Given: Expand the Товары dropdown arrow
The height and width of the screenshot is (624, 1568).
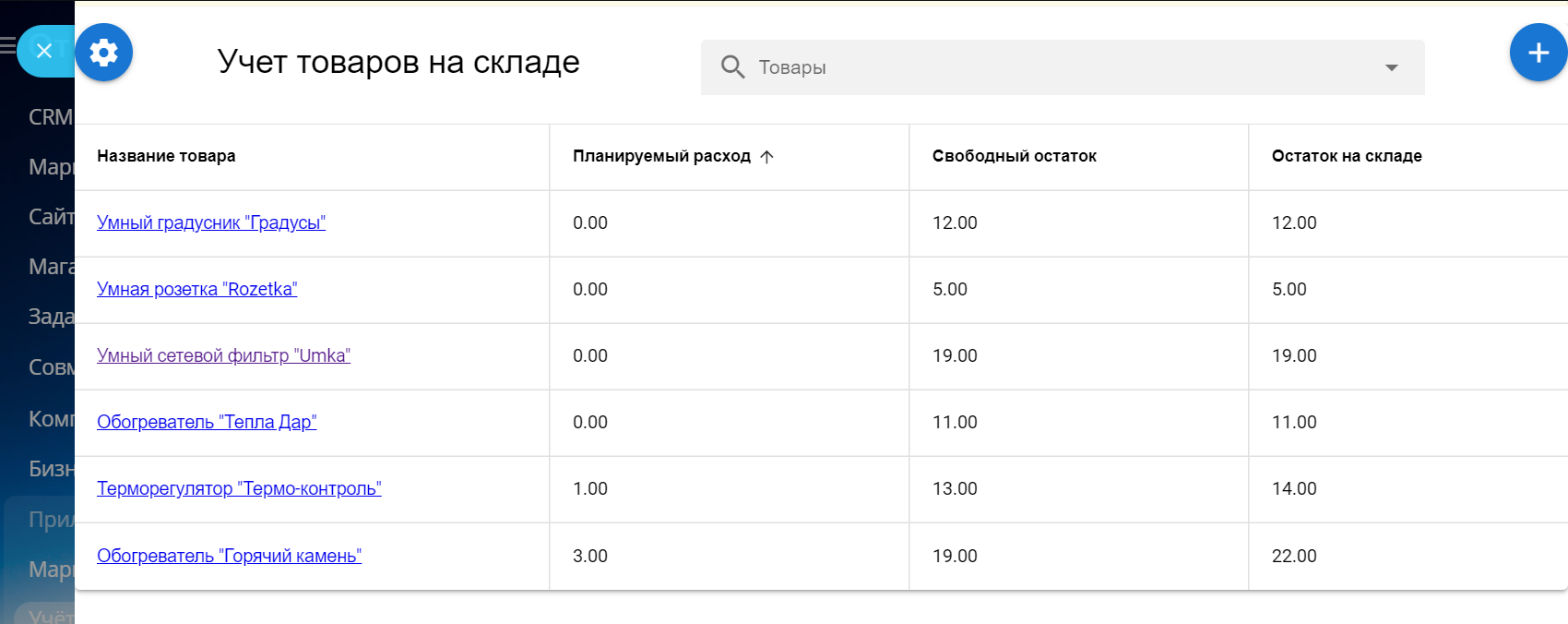Looking at the screenshot, I should click(x=1391, y=67).
